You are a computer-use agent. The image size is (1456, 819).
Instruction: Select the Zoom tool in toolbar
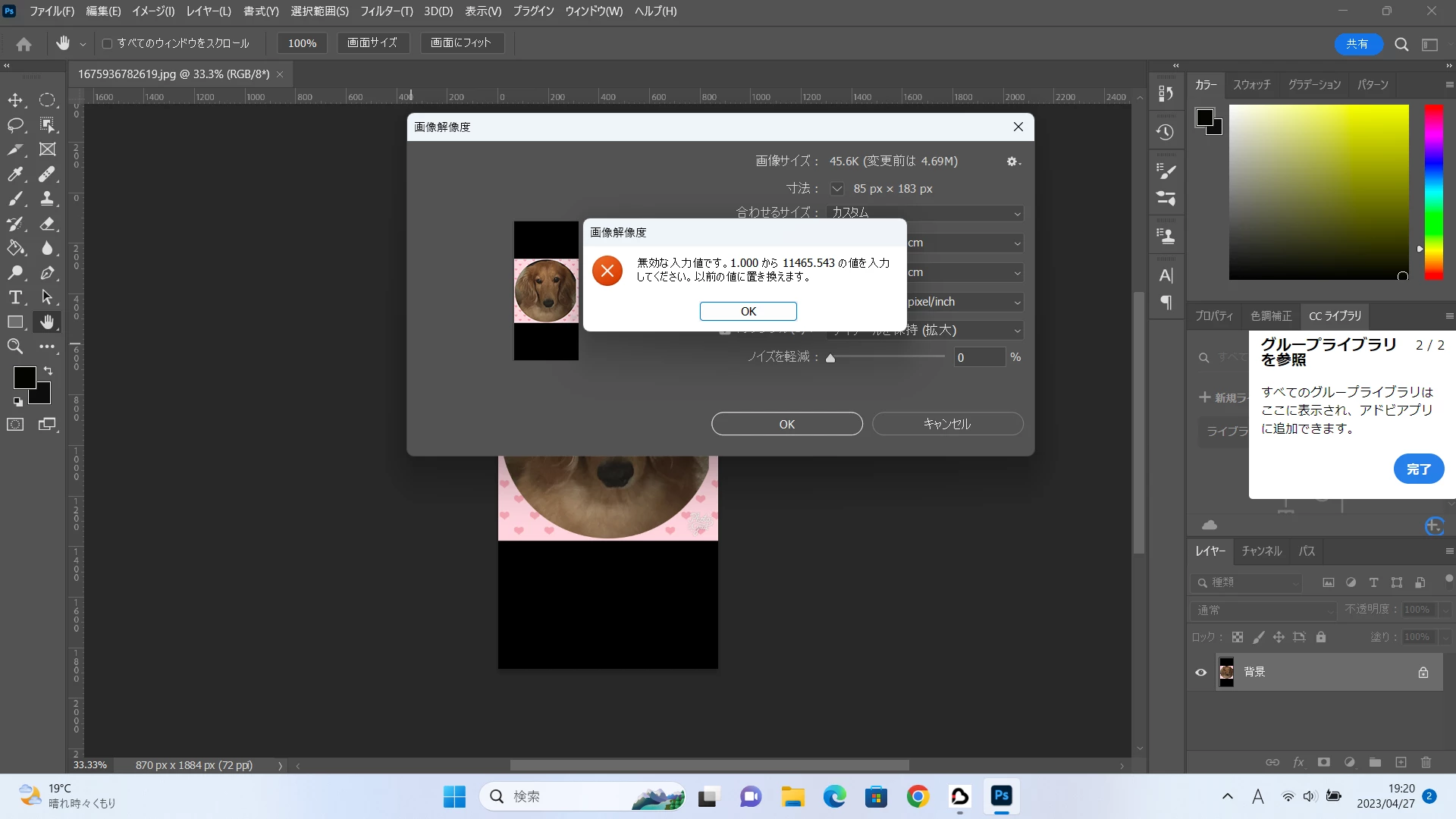pyautogui.click(x=16, y=347)
